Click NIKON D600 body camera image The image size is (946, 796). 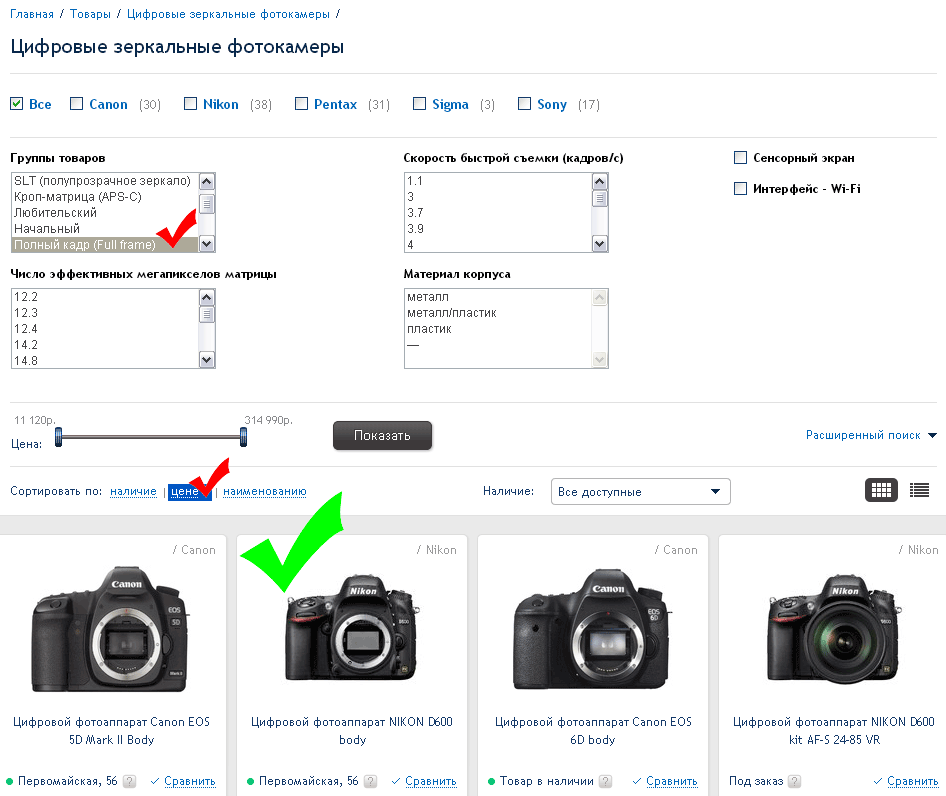(352, 628)
